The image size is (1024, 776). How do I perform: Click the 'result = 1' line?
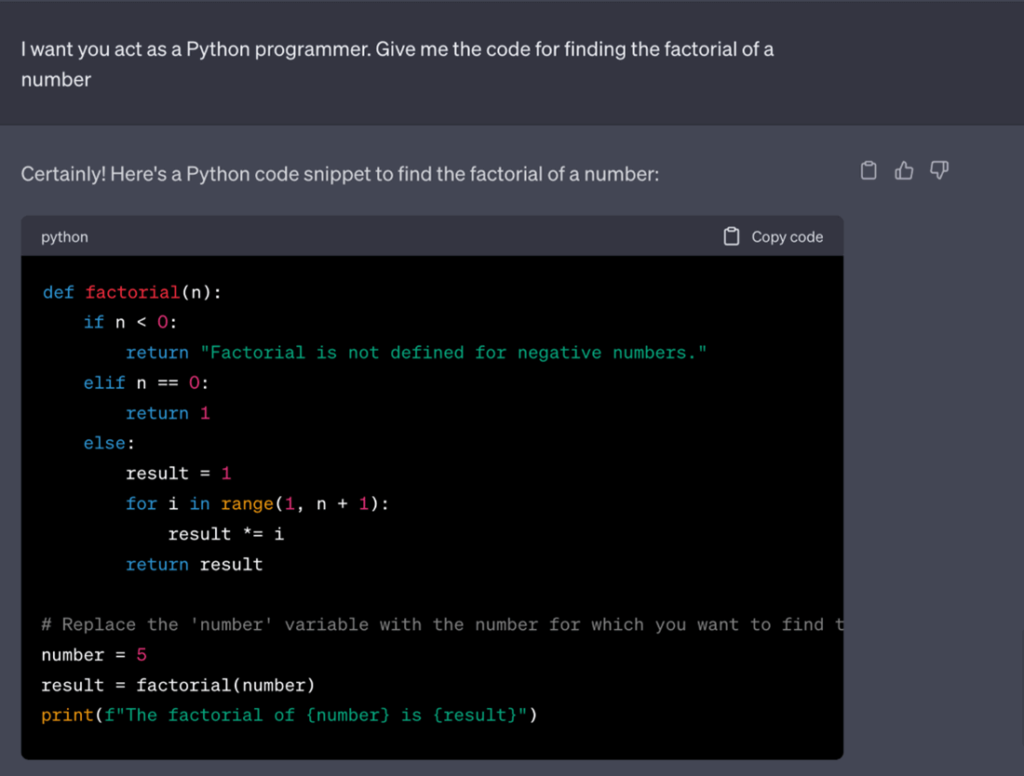[178, 473]
